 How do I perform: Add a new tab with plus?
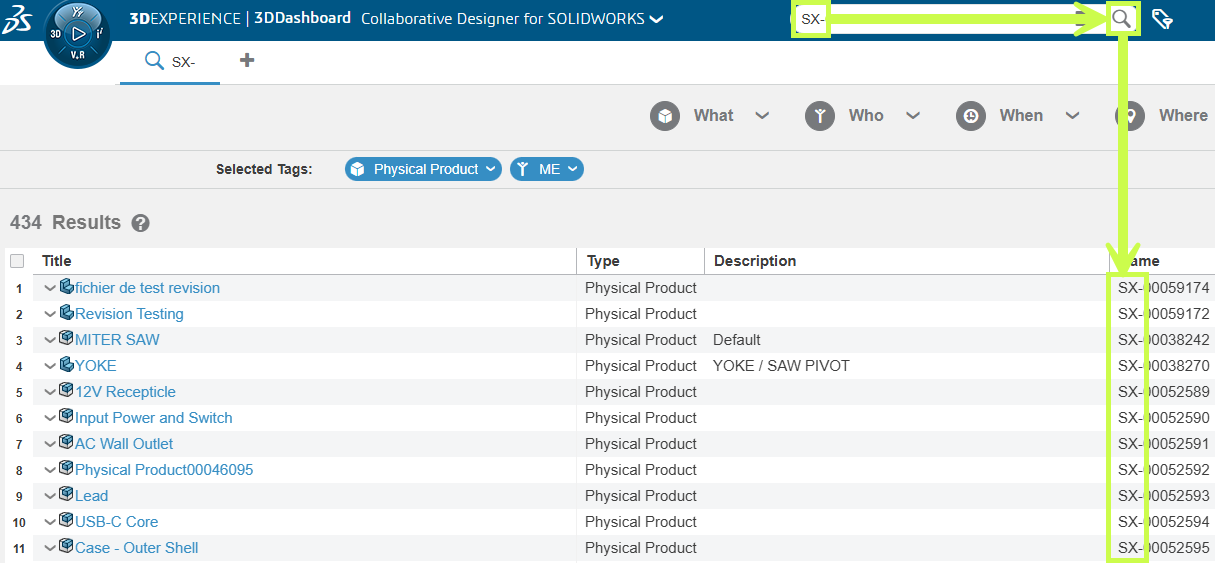[x=247, y=61]
